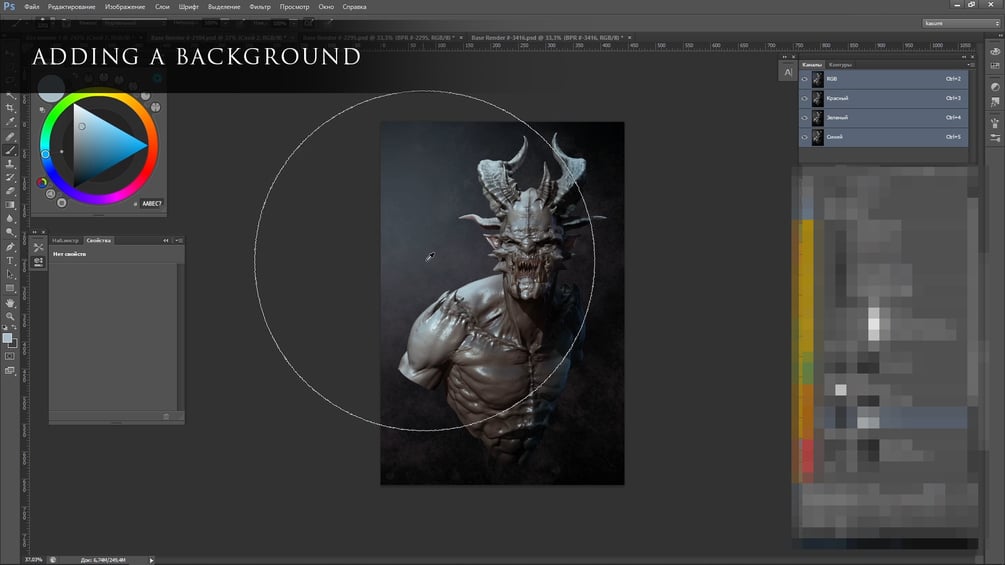Screen dimensions: 1005x565
Task: Open the Окно menu
Action: pos(326,7)
